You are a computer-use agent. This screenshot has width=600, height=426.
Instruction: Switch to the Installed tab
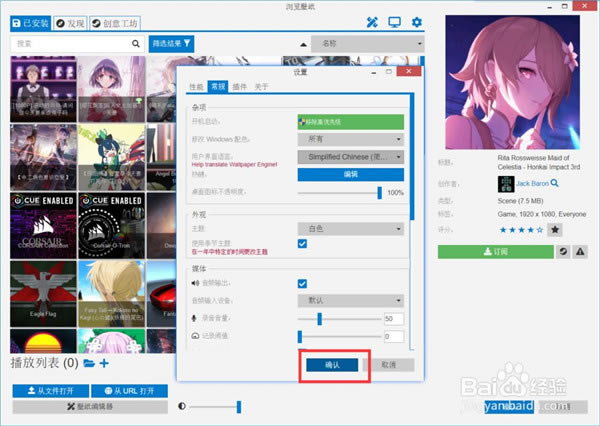coord(30,23)
